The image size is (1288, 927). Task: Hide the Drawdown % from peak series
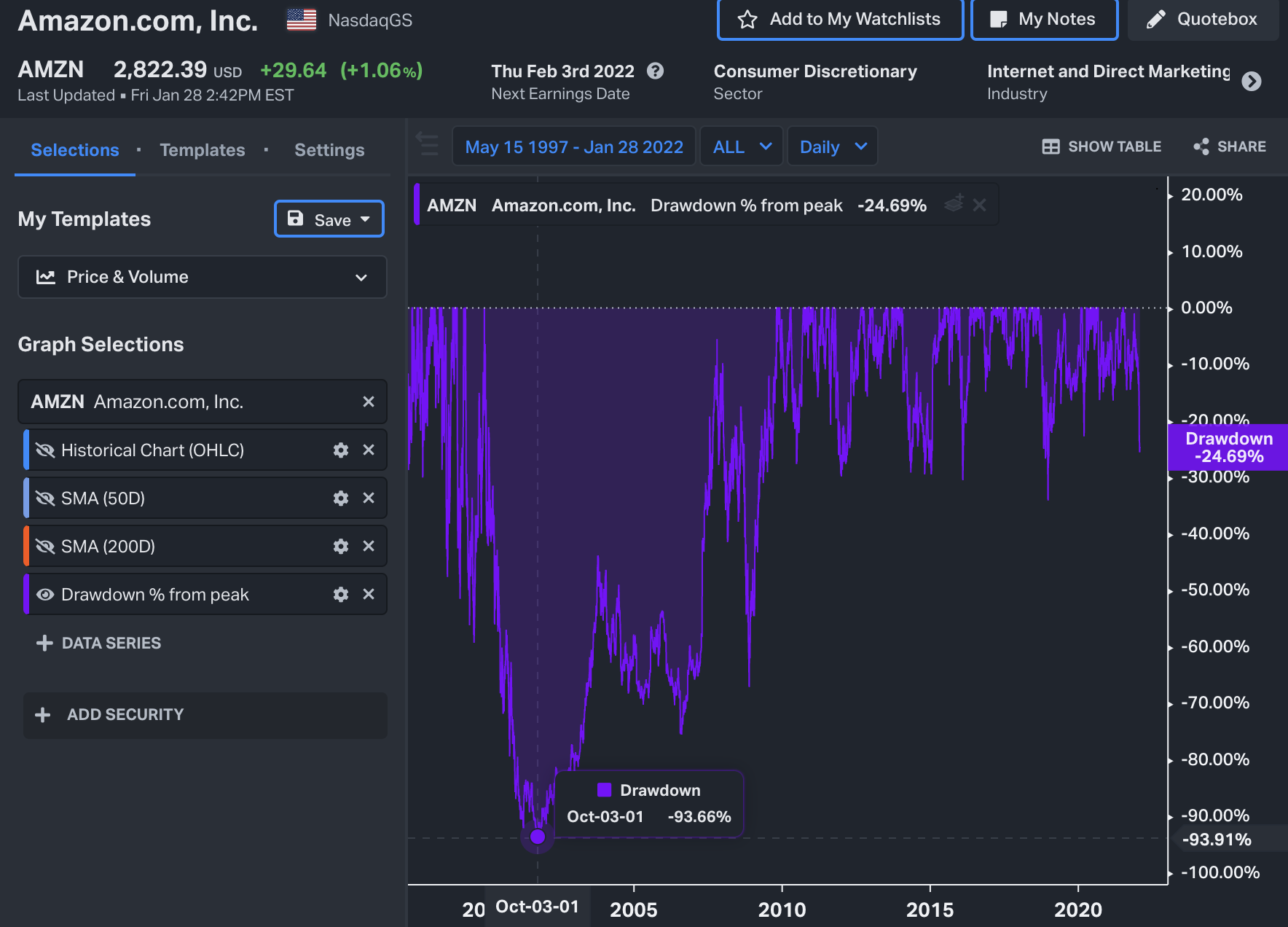(x=45, y=595)
